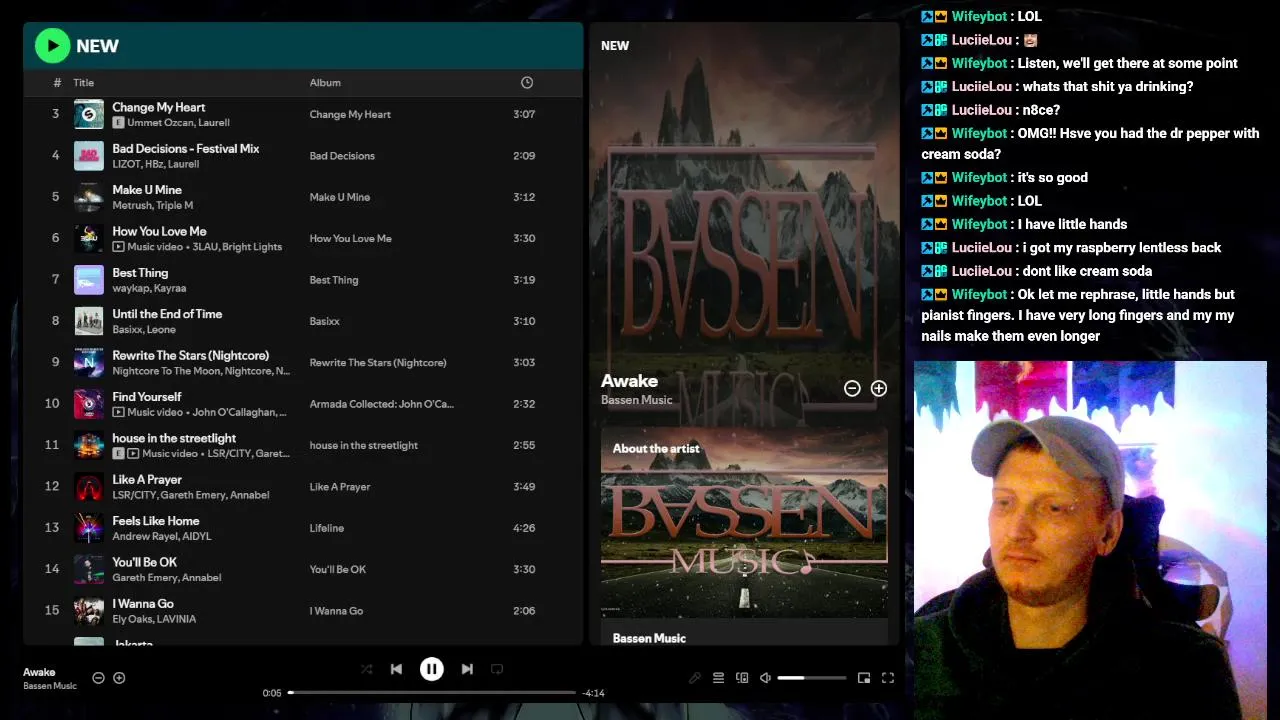Viewport: 1280px width, 720px height.
Task: Open Bad Decisions album cover thumbnail
Action: click(89, 156)
